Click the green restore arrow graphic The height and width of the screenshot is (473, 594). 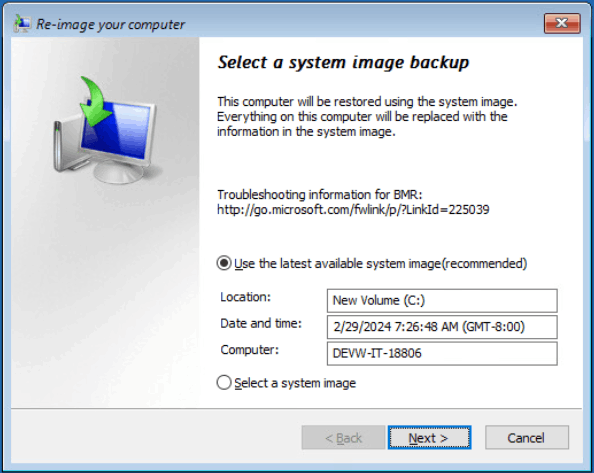(95, 101)
